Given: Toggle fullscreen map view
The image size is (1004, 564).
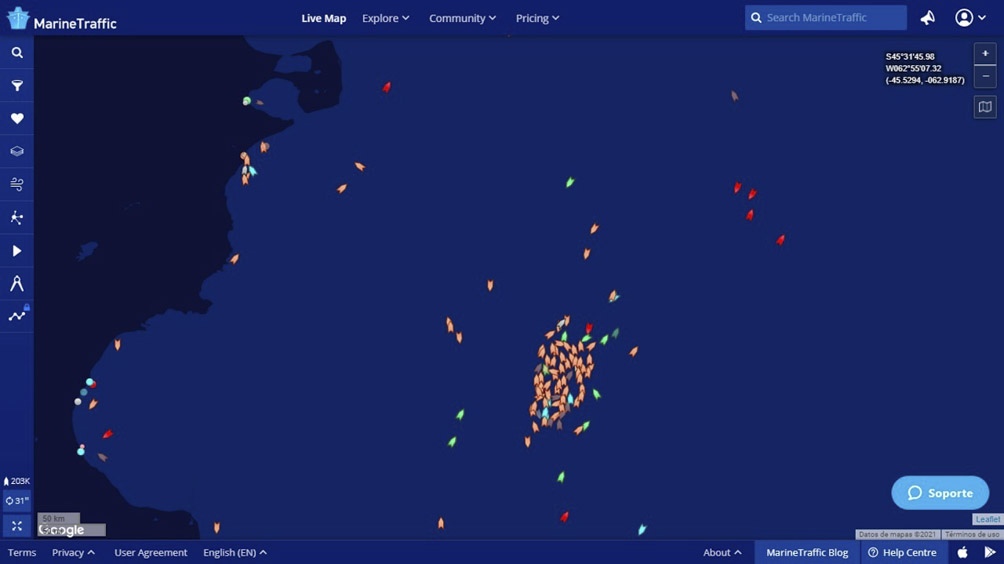Looking at the screenshot, I should [x=17, y=526].
